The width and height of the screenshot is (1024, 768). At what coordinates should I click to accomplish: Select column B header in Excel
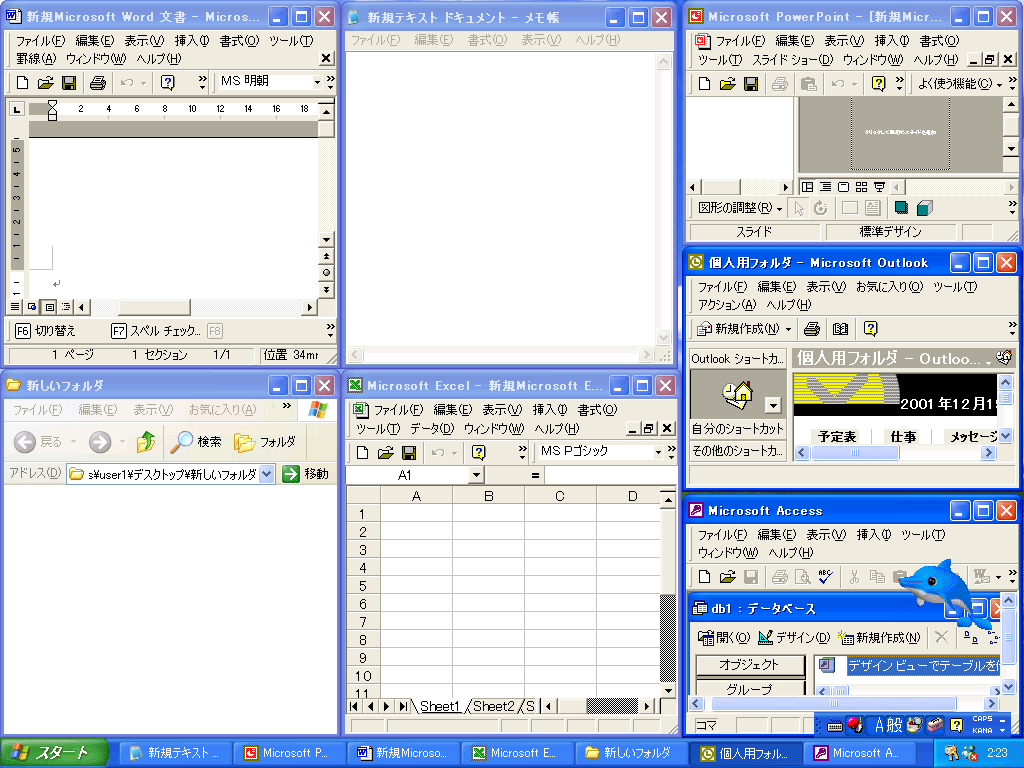pyautogui.click(x=488, y=496)
